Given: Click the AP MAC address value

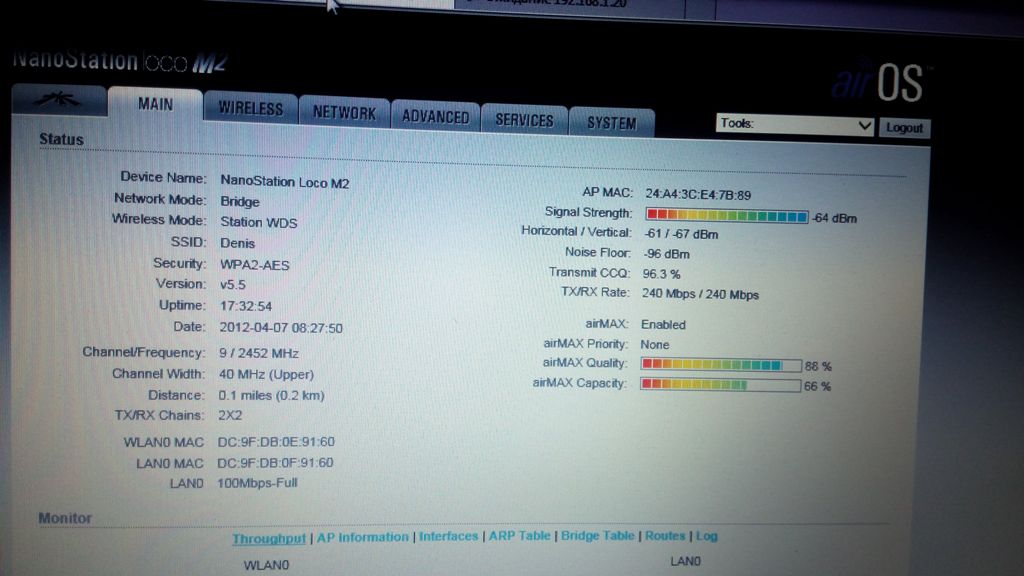Looking at the screenshot, I should coord(698,195).
